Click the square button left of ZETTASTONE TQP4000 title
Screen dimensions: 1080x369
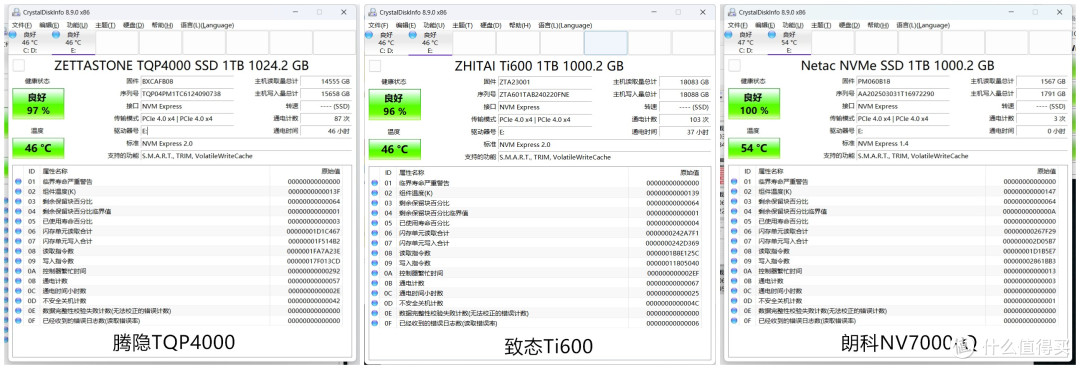point(19,65)
